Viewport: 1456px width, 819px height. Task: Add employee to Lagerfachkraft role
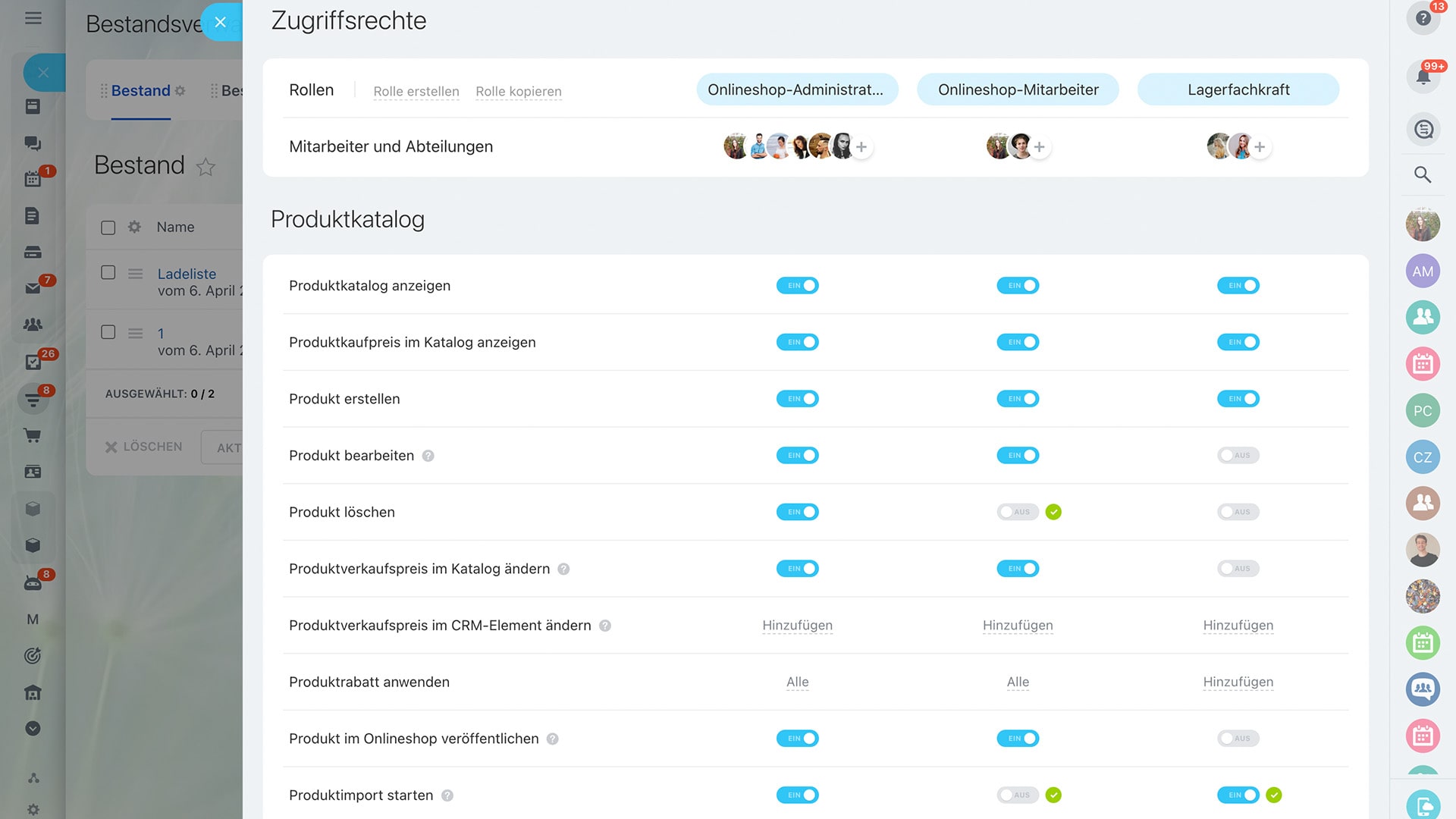tap(1260, 147)
